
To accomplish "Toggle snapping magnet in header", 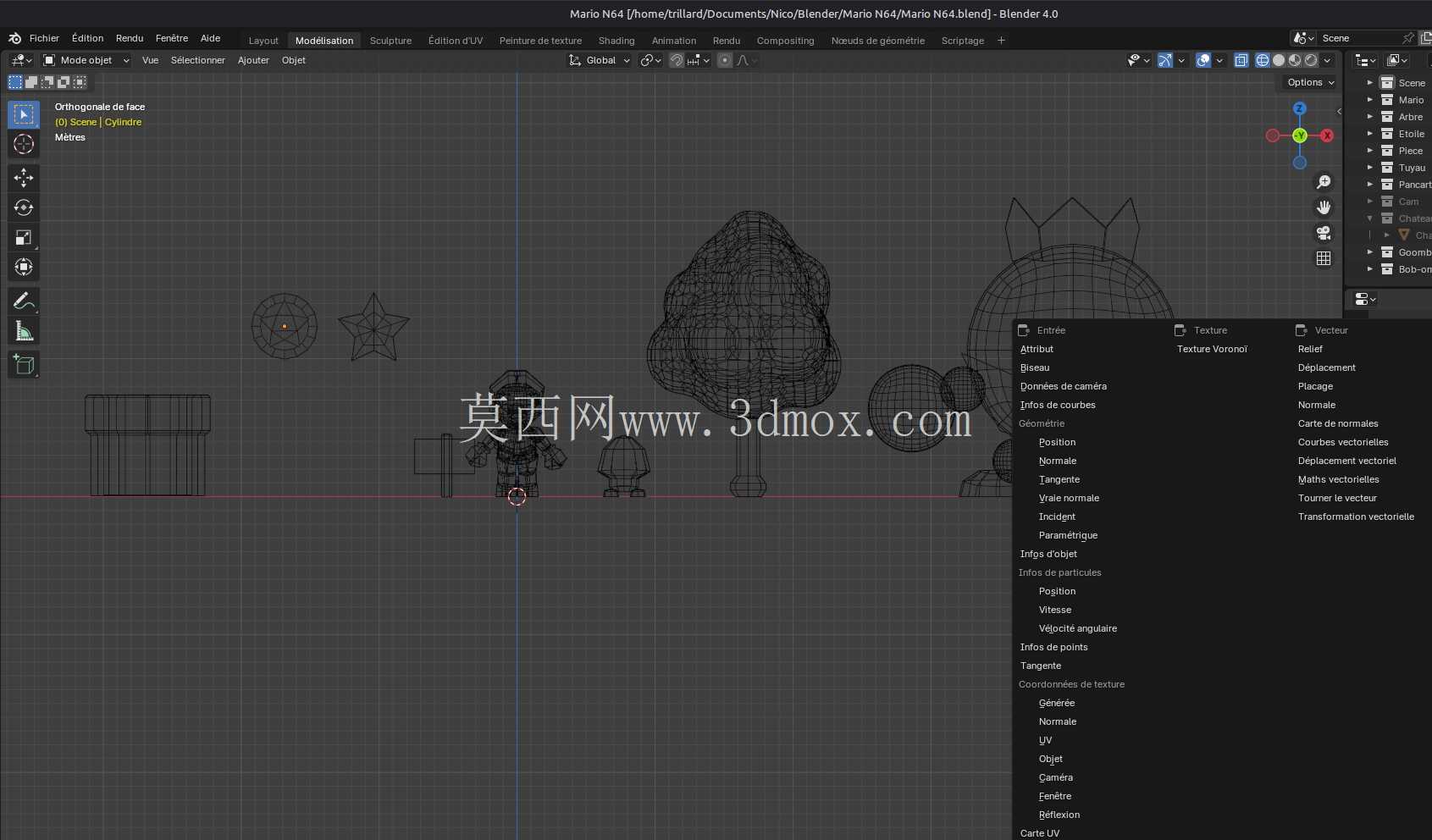I will coord(676,60).
